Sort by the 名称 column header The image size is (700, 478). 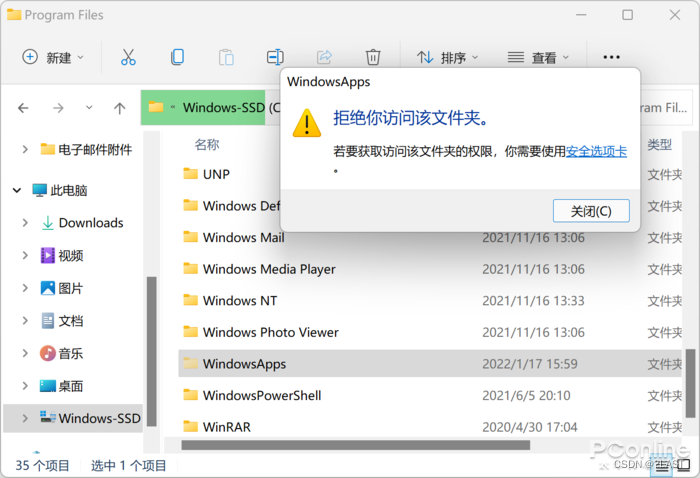207,145
